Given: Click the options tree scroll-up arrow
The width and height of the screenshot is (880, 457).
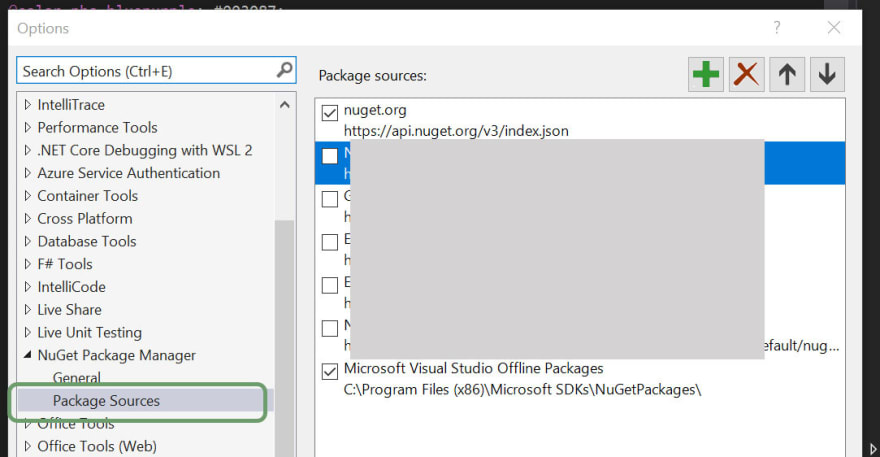Looking at the screenshot, I should [285, 105].
